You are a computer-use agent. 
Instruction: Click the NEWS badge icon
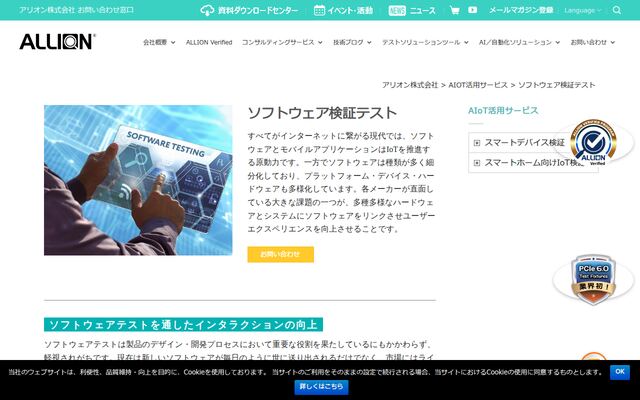coord(397,10)
